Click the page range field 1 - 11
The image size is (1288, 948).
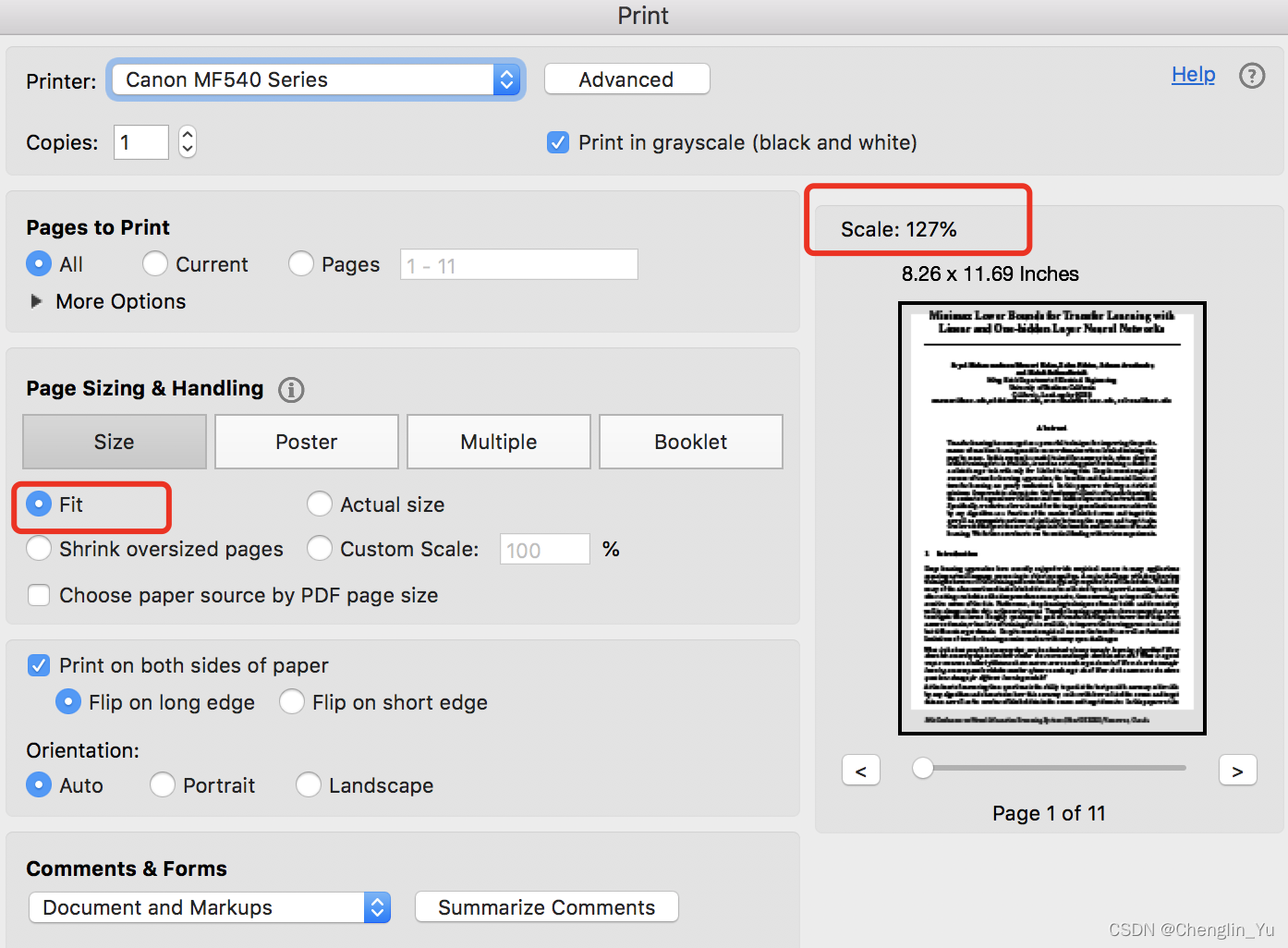click(x=519, y=265)
